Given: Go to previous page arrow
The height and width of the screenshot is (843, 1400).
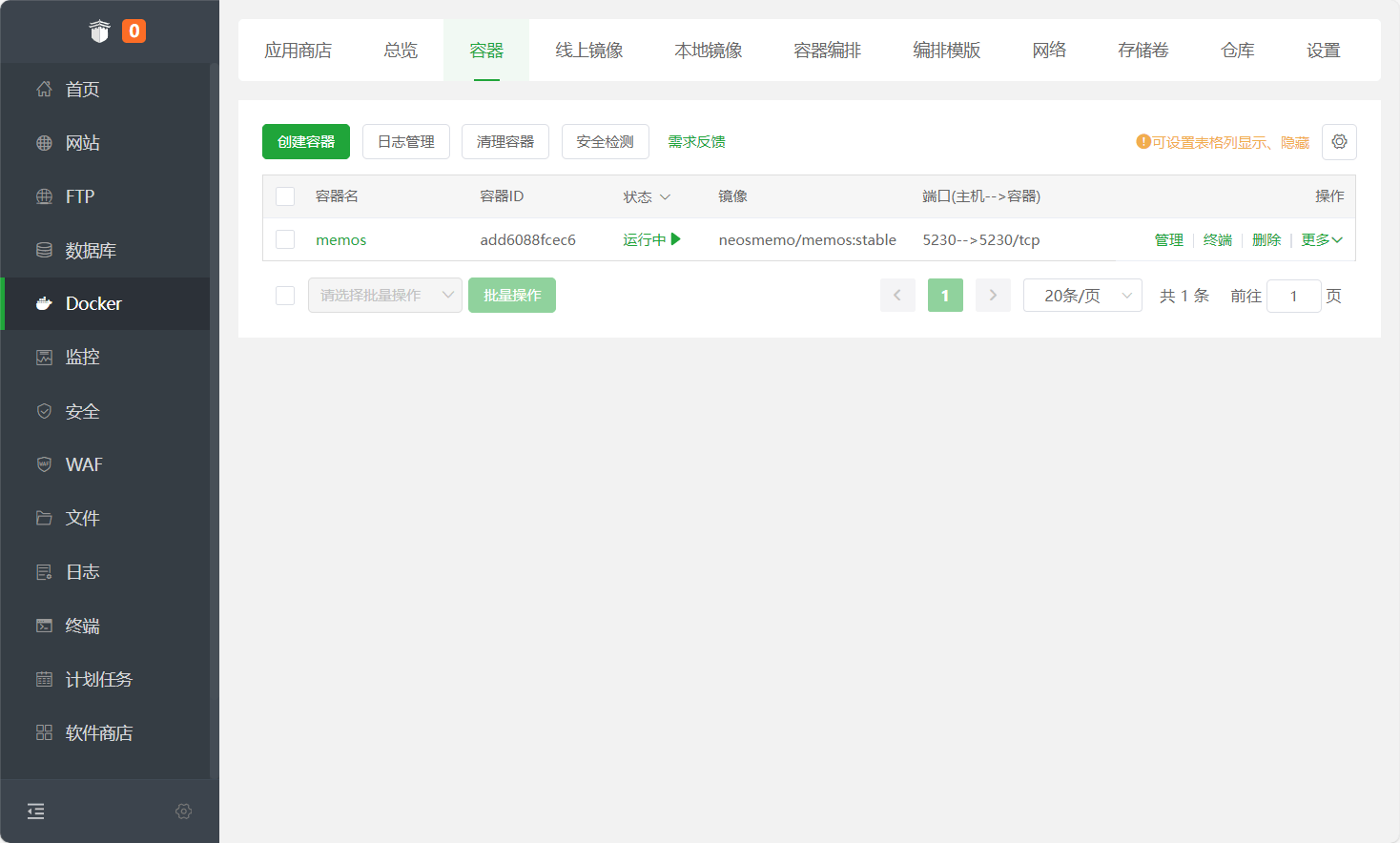Looking at the screenshot, I should tap(897, 296).
